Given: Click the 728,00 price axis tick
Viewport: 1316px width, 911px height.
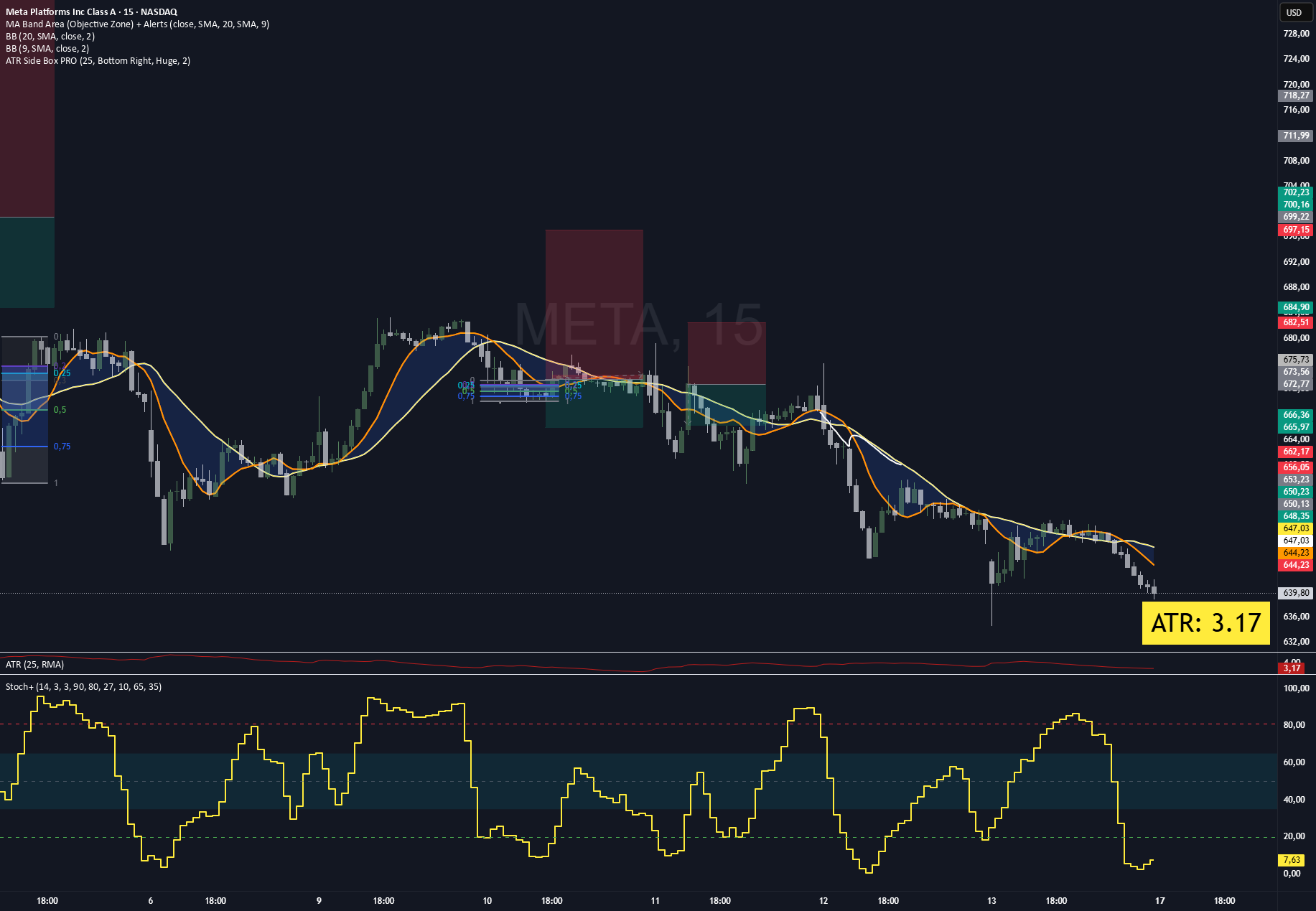Looking at the screenshot, I should 1296,34.
